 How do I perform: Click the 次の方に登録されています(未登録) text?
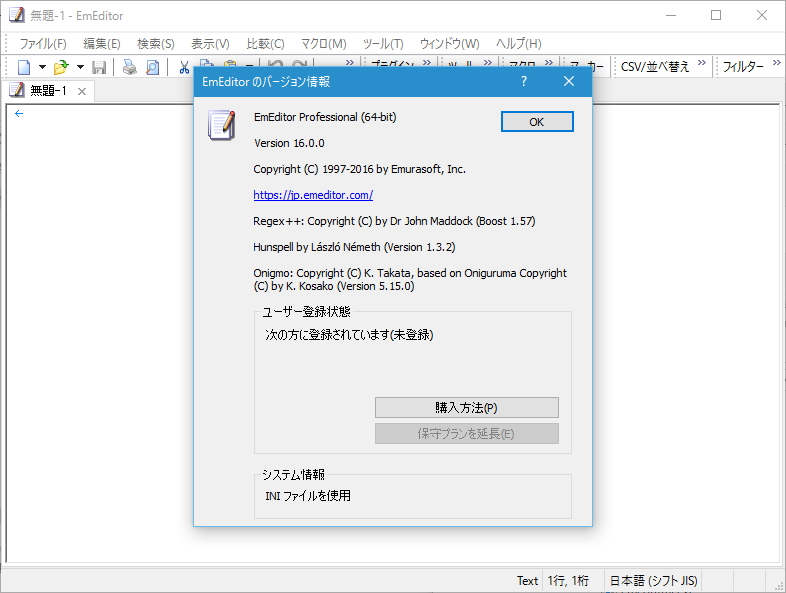pyautogui.click(x=349, y=335)
